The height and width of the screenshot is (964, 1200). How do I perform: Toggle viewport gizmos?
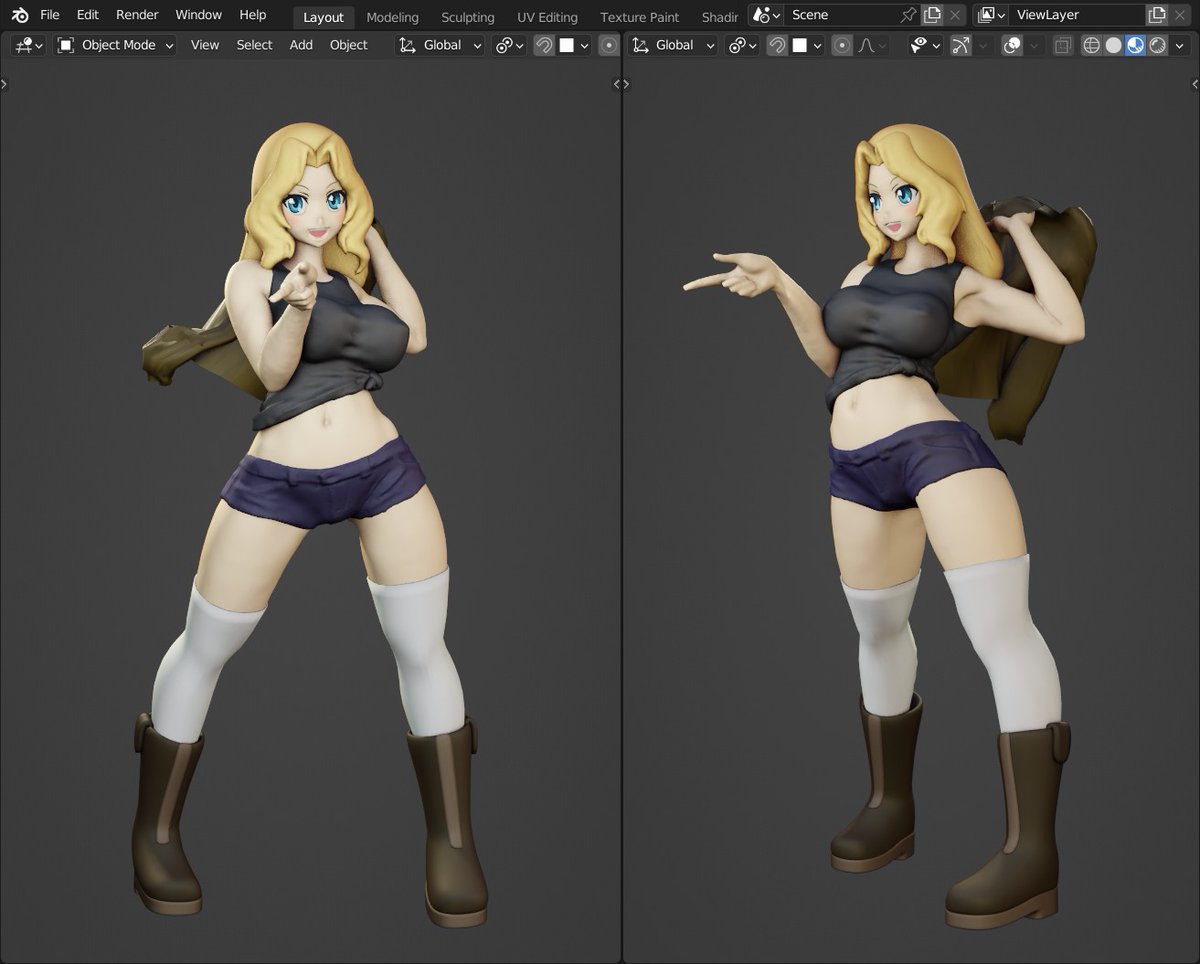960,45
